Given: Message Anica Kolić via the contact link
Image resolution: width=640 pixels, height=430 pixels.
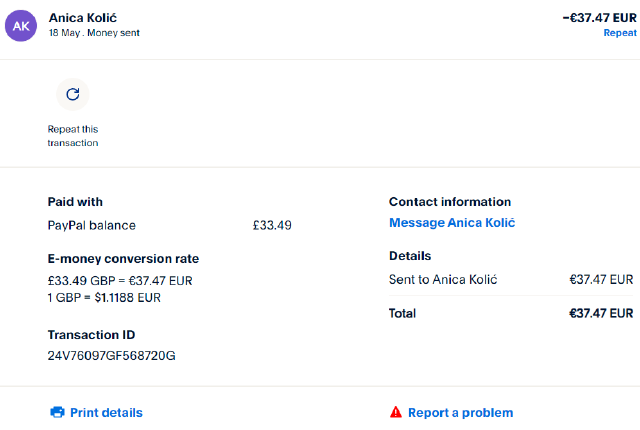Looking at the screenshot, I should (x=451, y=223).
